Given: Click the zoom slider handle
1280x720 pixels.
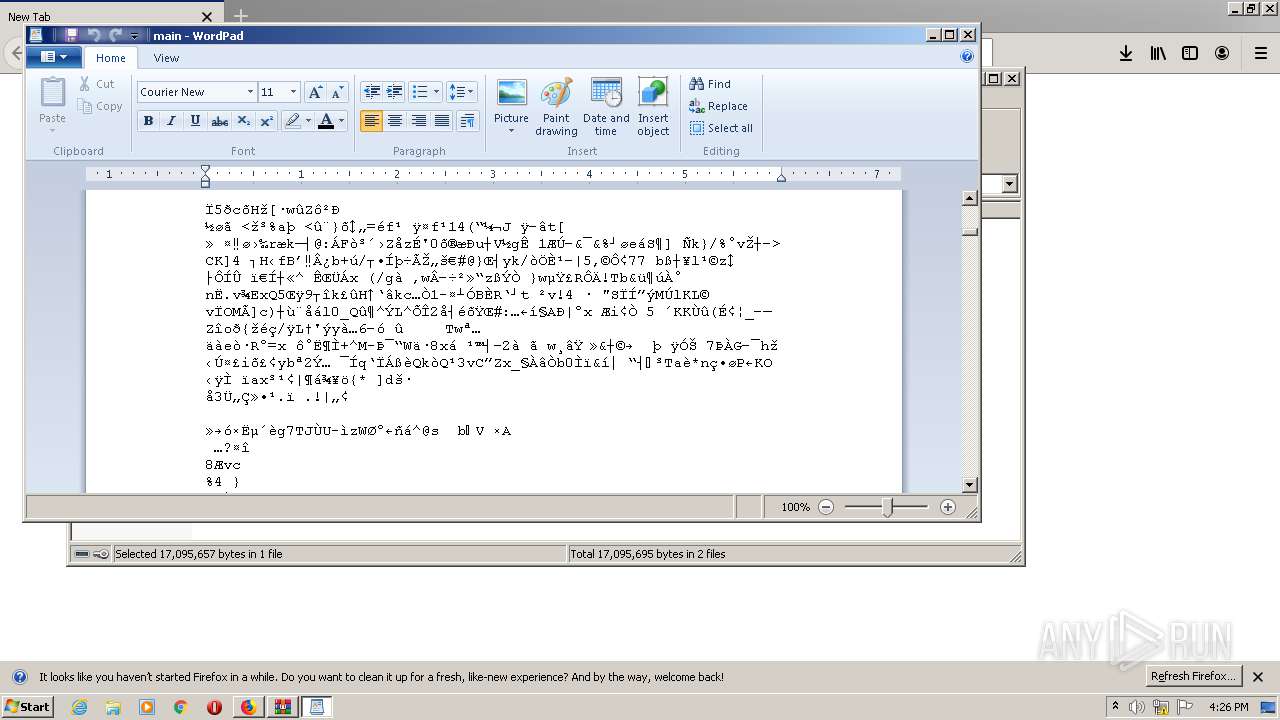Looking at the screenshot, I should pyautogui.click(x=887, y=507).
